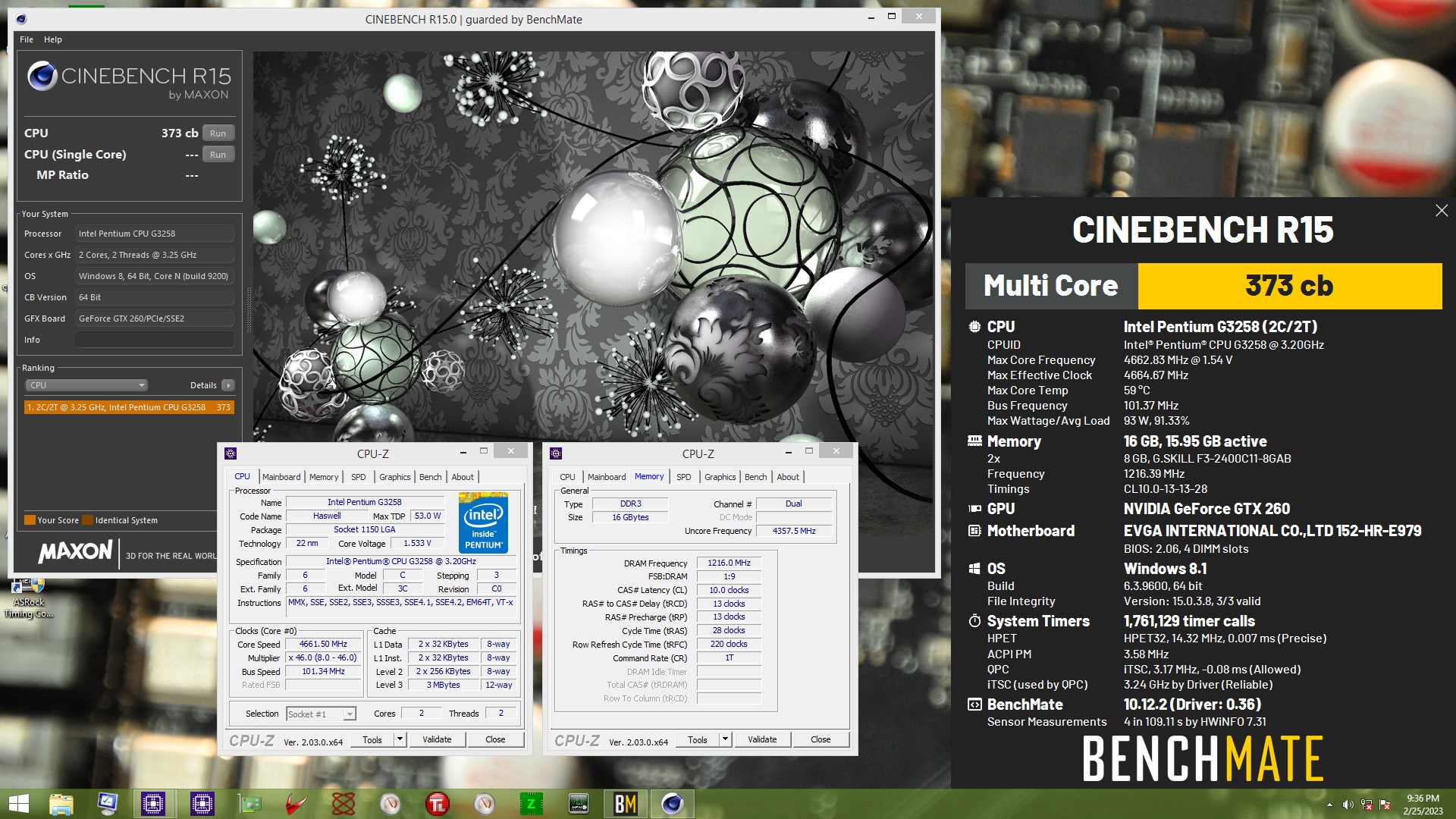Image resolution: width=1456 pixels, height=819 pixels.
Task: Open About tab in left CPU-Z
Action: point(463,477)
